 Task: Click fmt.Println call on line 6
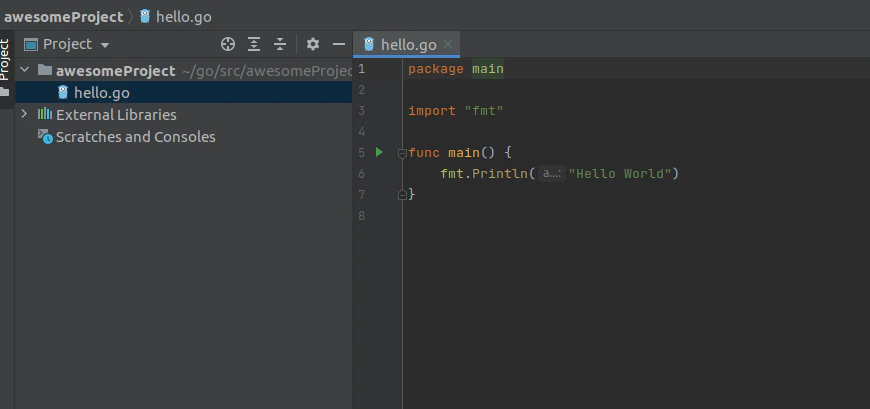click(484, 174)
